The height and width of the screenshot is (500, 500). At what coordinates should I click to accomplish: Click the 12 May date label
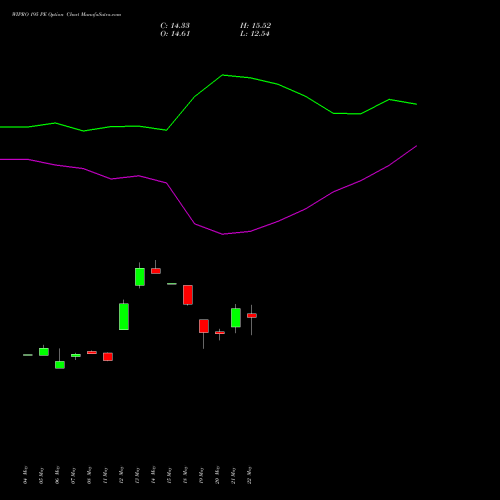(x=122, y=475)
